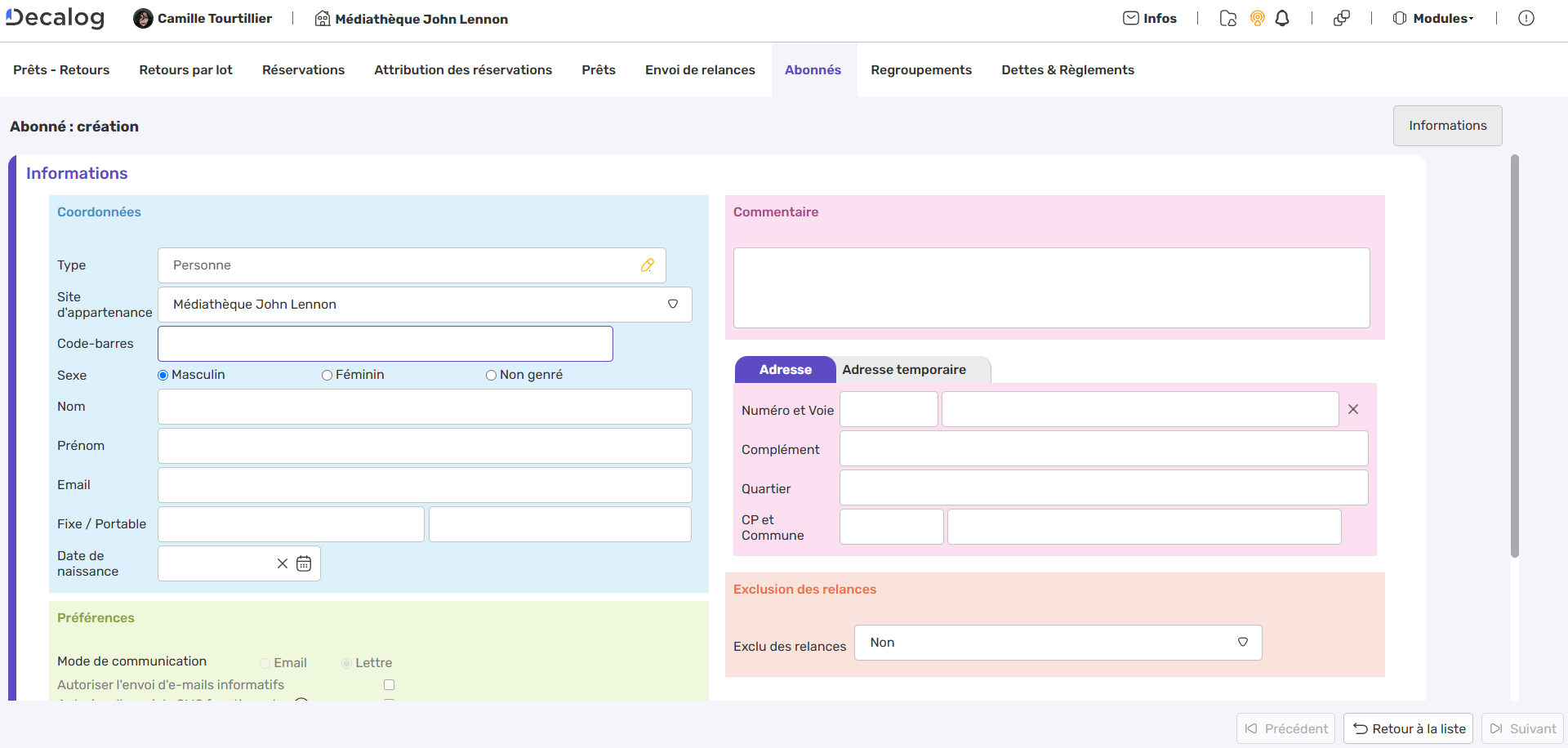The height and width of the screenshot is (748, 1568).
Task: Edit the Type field with the pencil icon
Action: [x=648, y=265]
